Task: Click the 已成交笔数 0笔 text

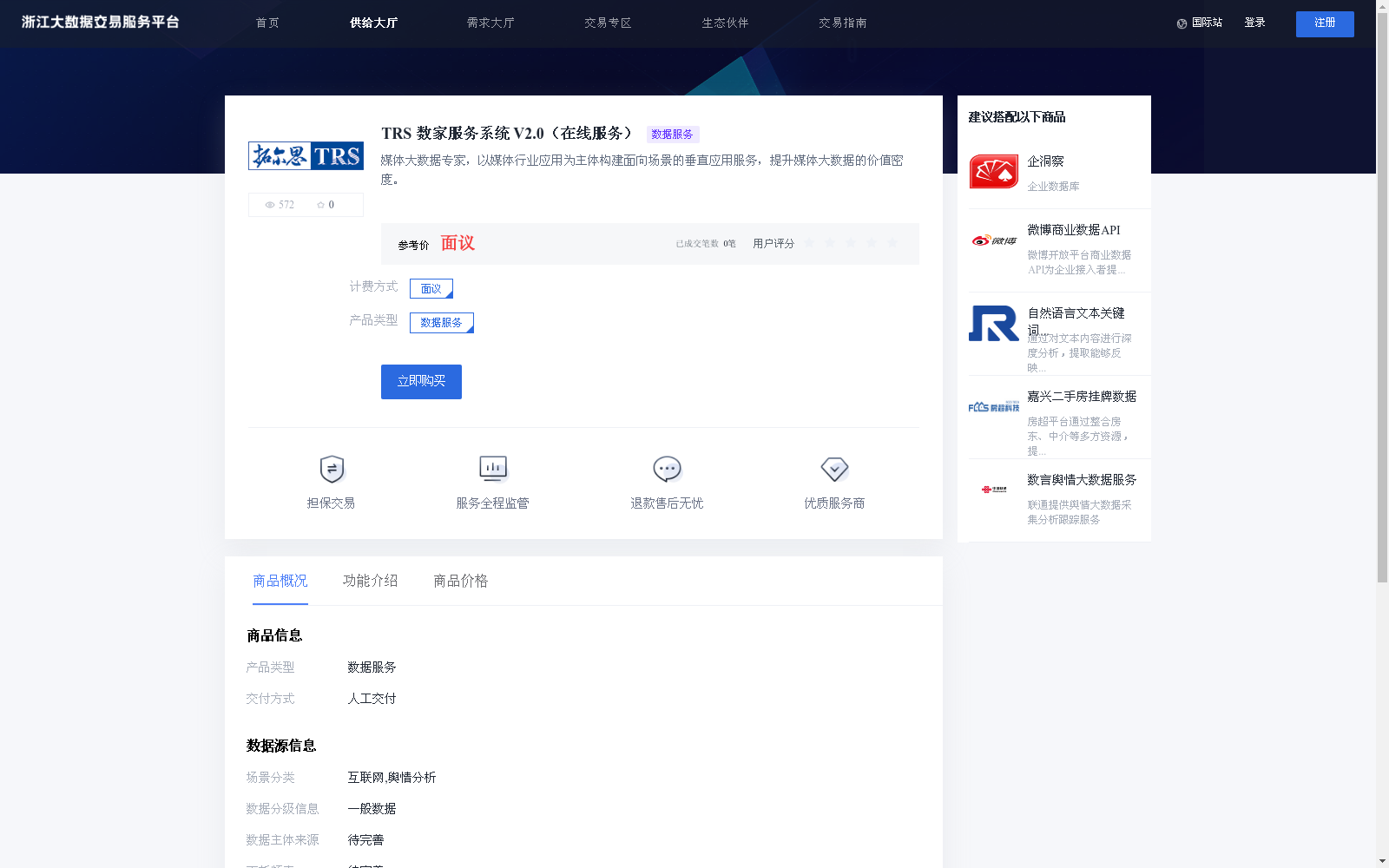Action: 706,244
